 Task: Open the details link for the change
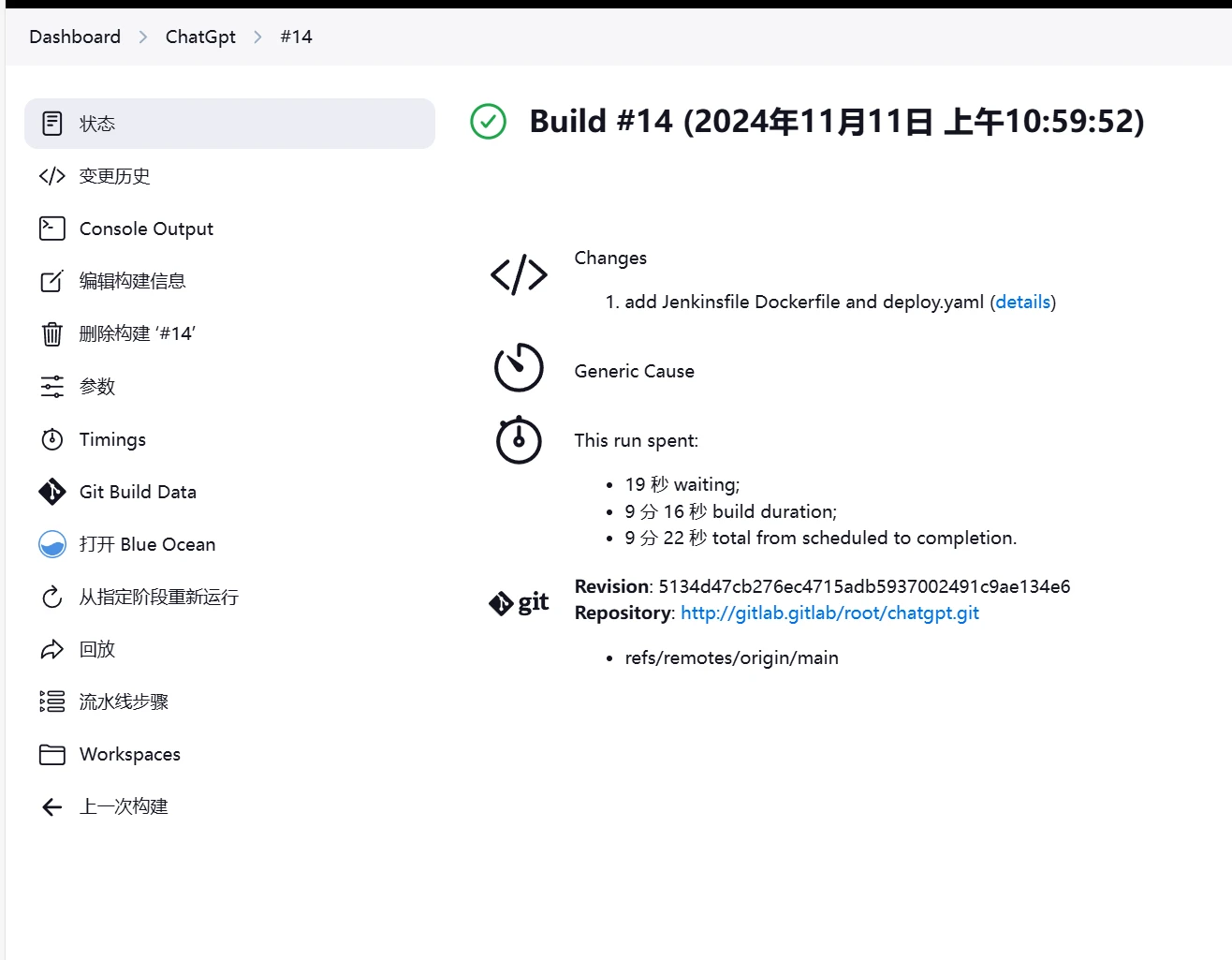point(1022,302)
